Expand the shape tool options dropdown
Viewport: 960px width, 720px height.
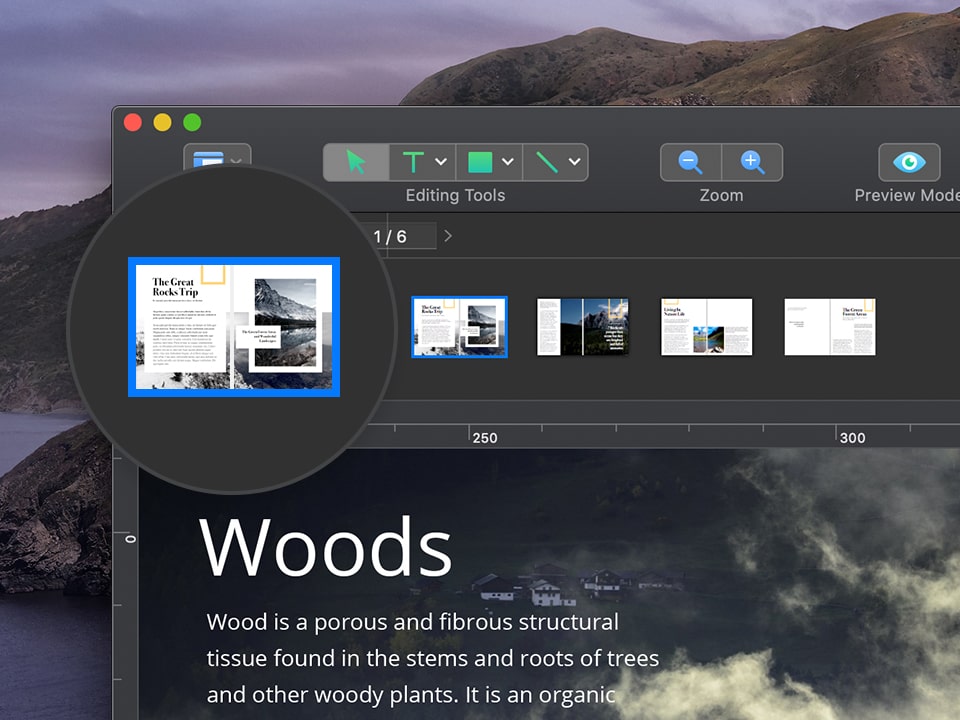pos(506,162)
